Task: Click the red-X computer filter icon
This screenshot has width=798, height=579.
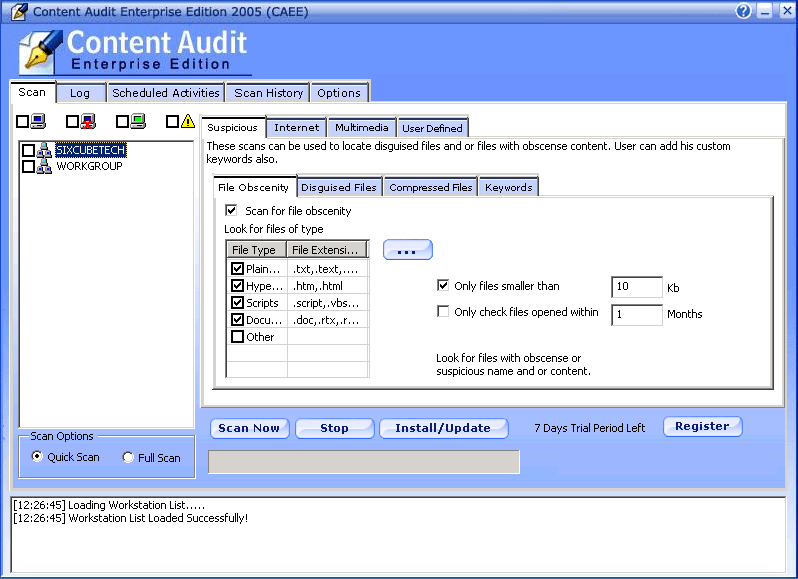Action: pyautogui.click(x=89, y=121)
